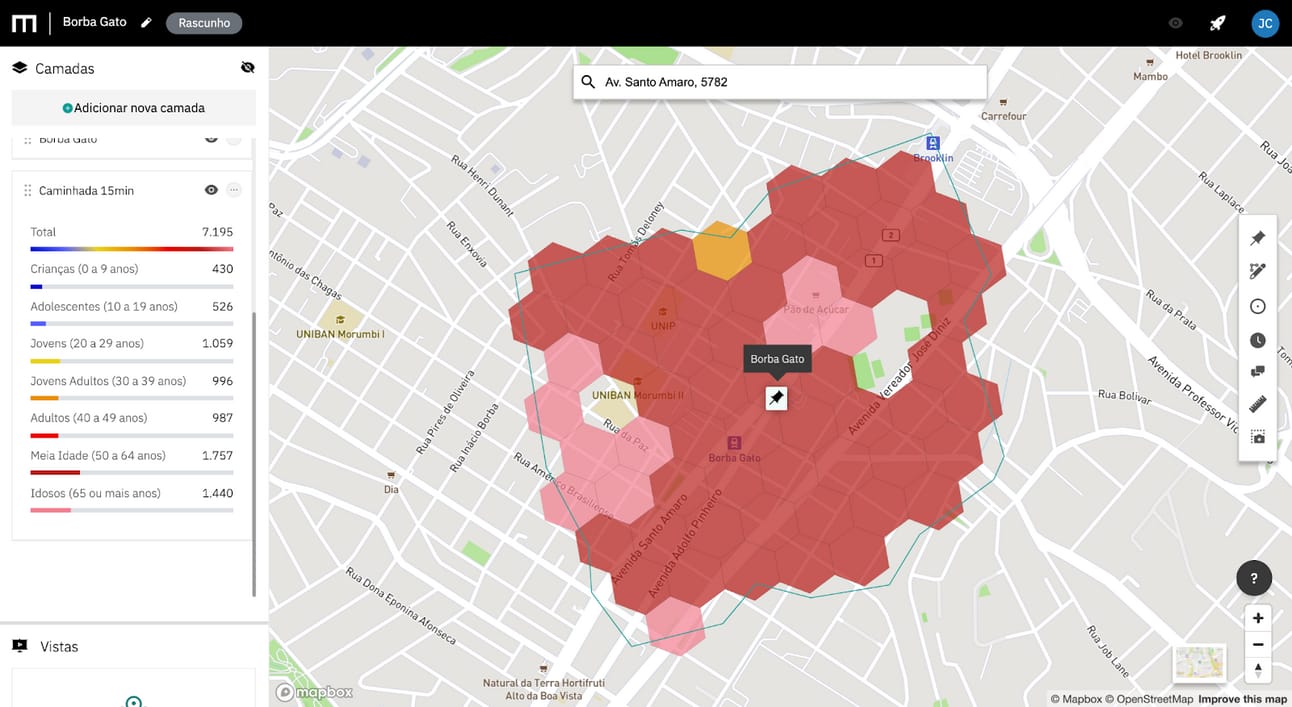This screenshot has width=1292, height=707.
Task: Click the rocket publish icon in header
Action: 1217,23
